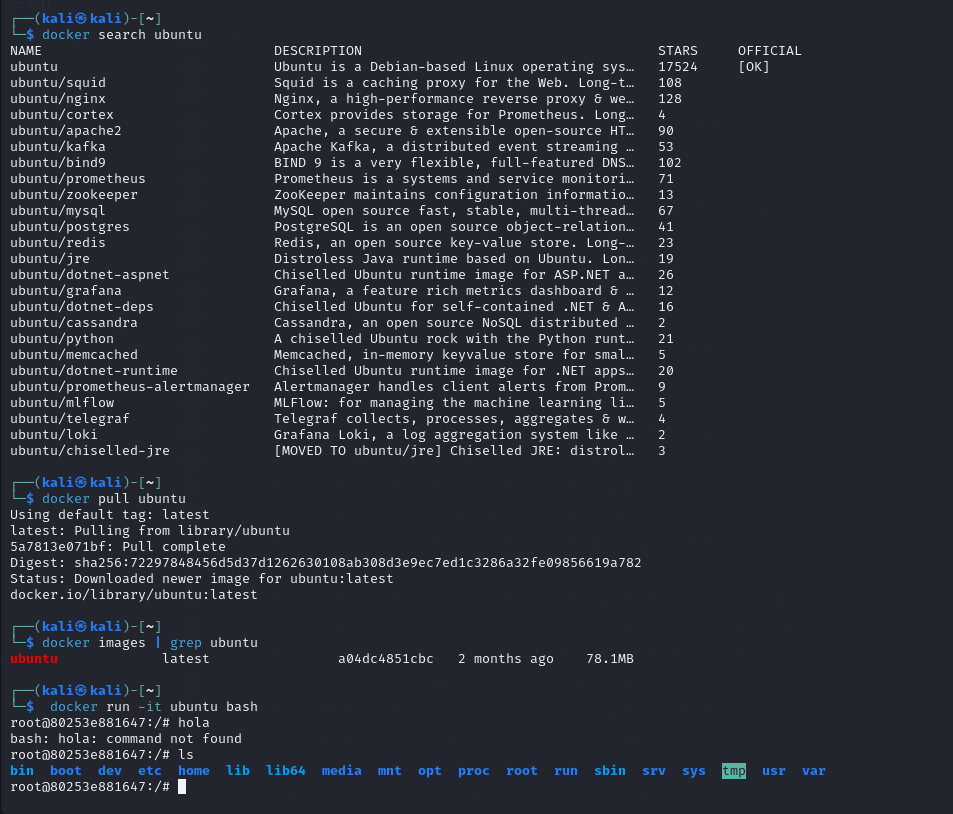Click the image ID a04dc4851cbc

[x=385, y=659]
